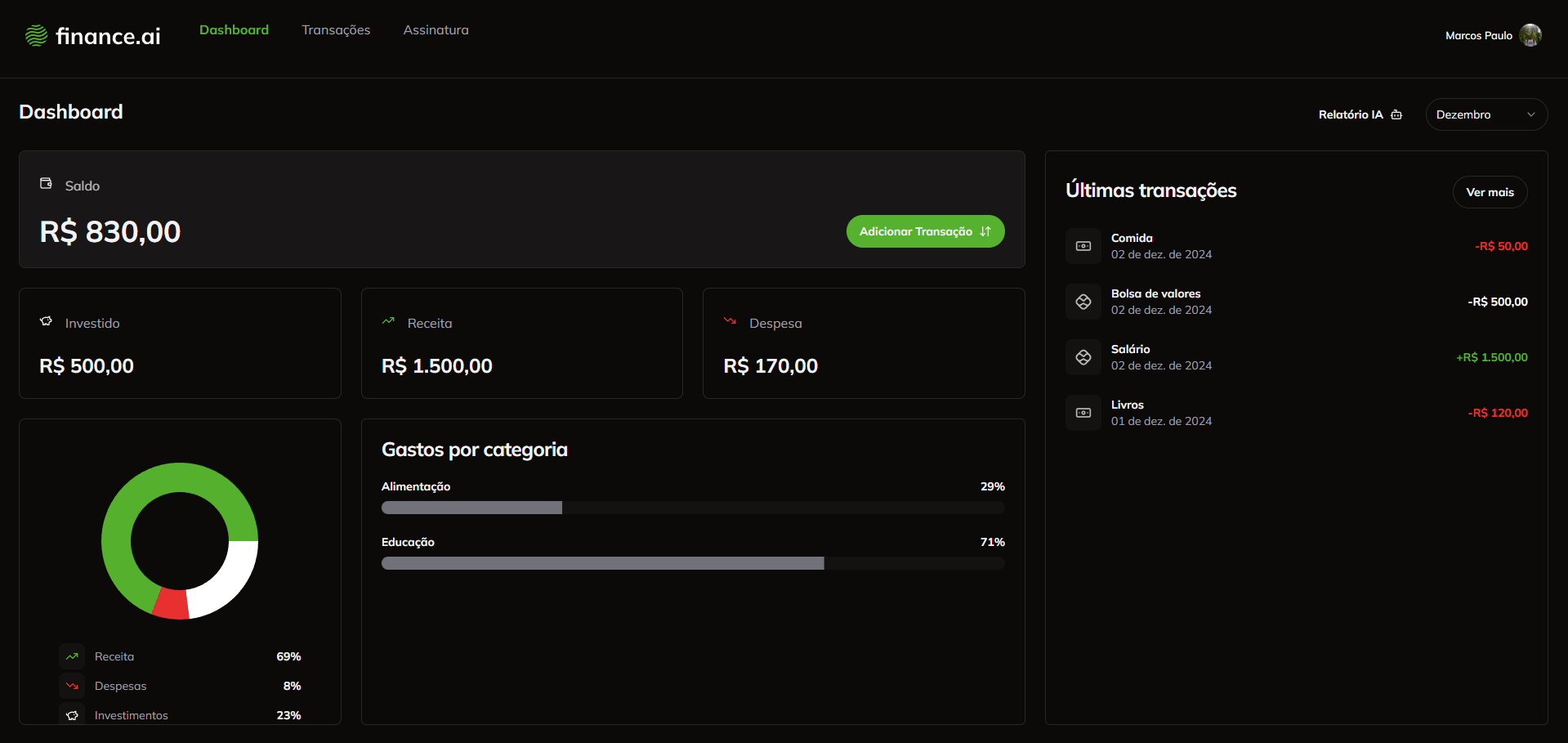Image resolution: width=1568 pixels, height=743 pixels.
Task: Click the R$ 170,00 Despesa value
Action: coord(771,365)
